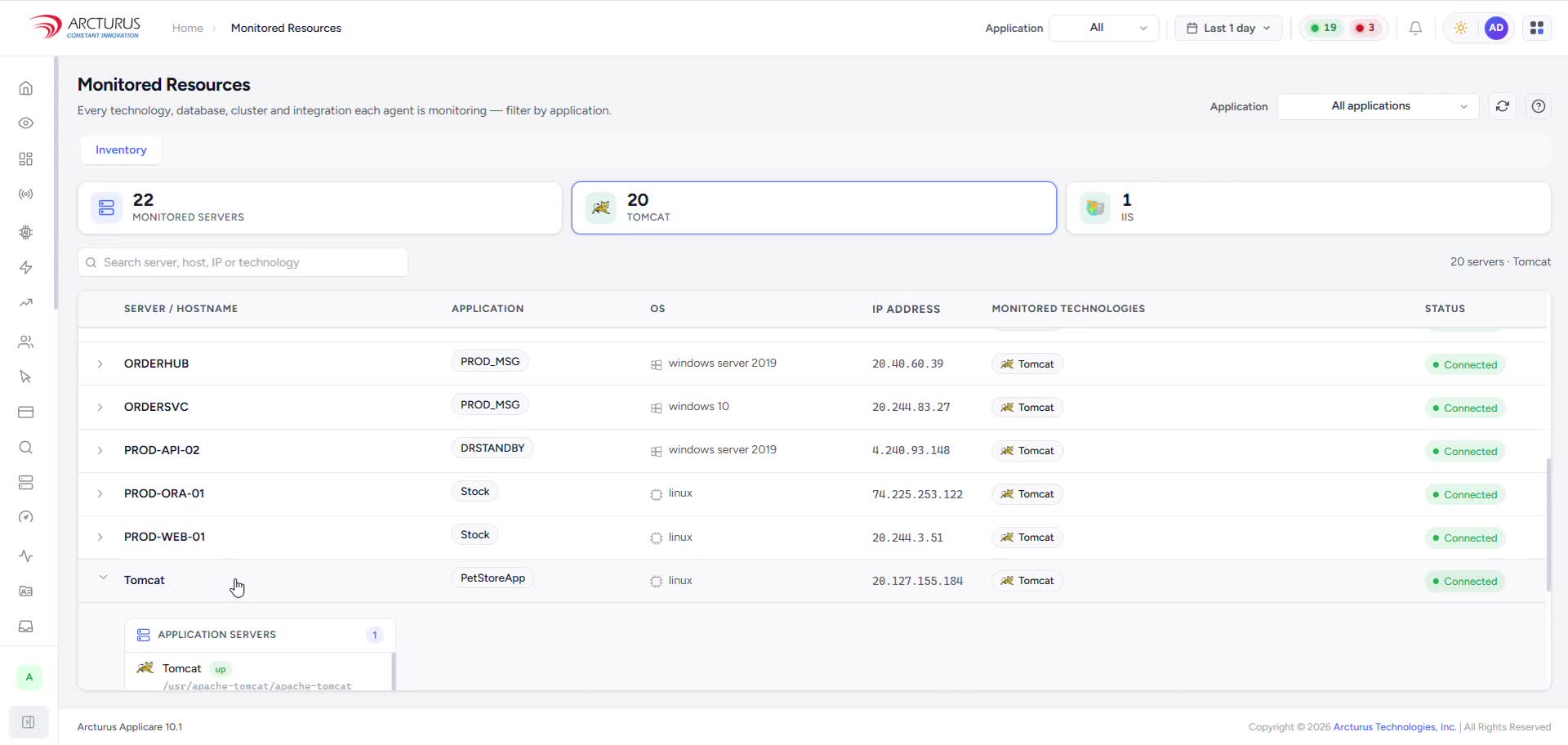The height and width of the screenshot is (745, 1568).
Task: Expand the PROD-API-02 server row
Action: click(100, 450)
